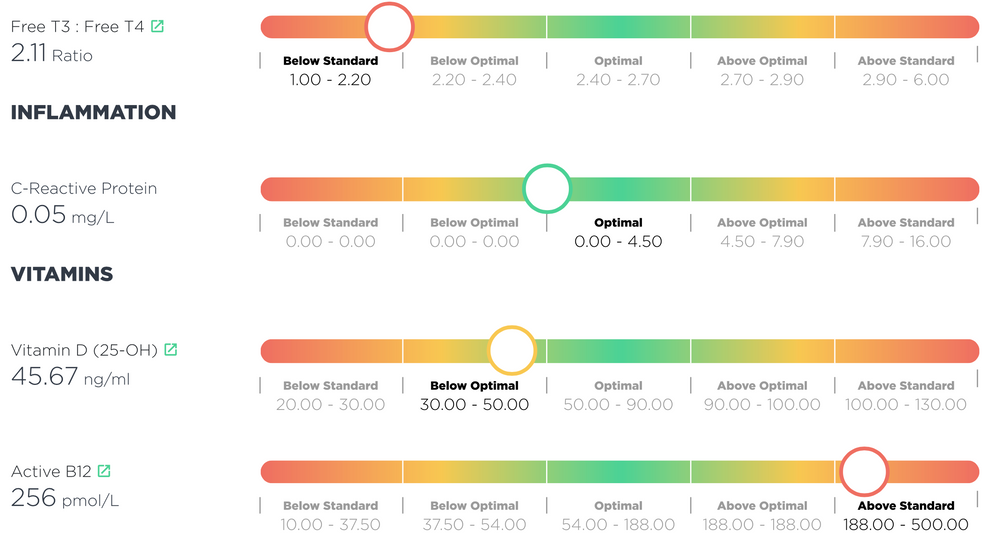Click the C-Reactive Protein marker name
1000x552 pixels.
tap(84, 188)
